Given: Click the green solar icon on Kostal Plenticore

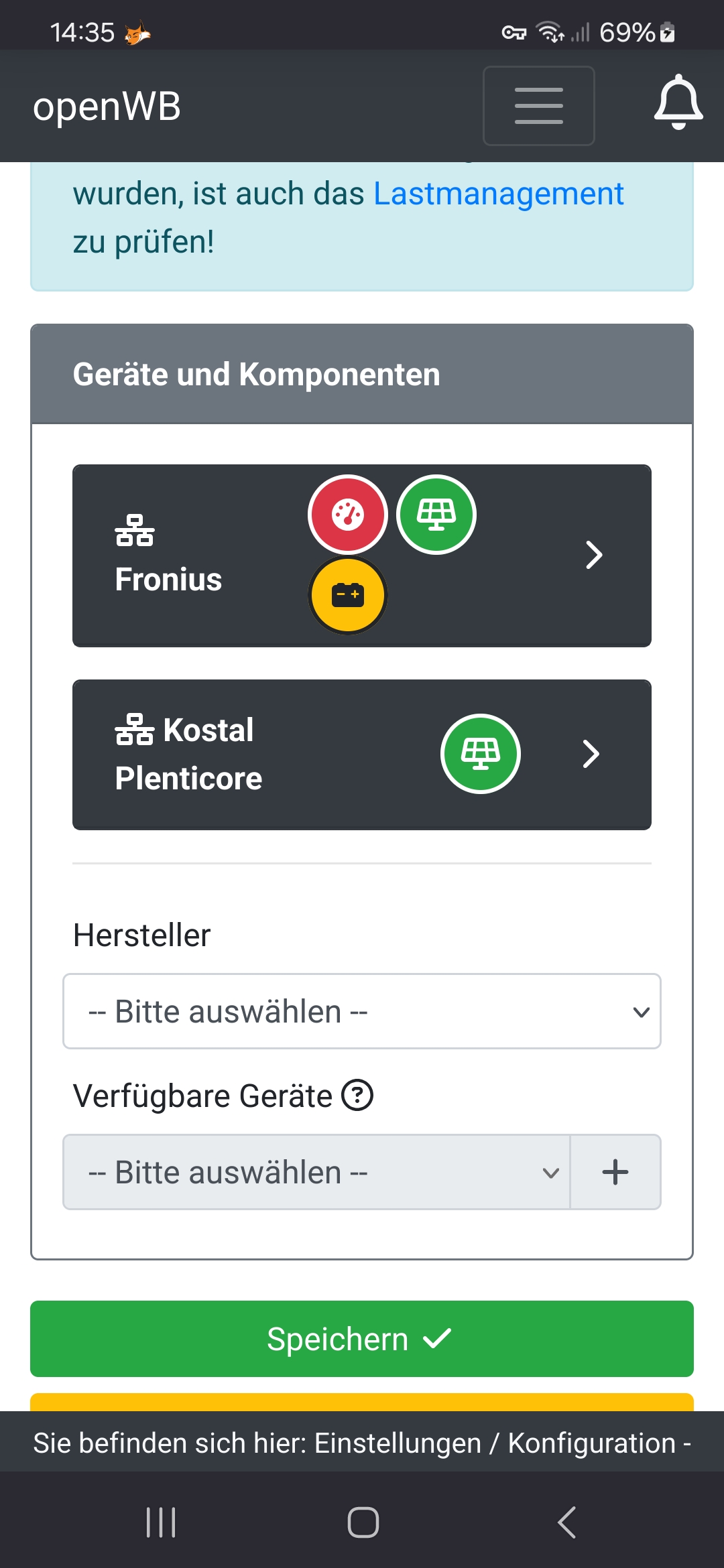Looking at the screenshot, I should 481,754.
